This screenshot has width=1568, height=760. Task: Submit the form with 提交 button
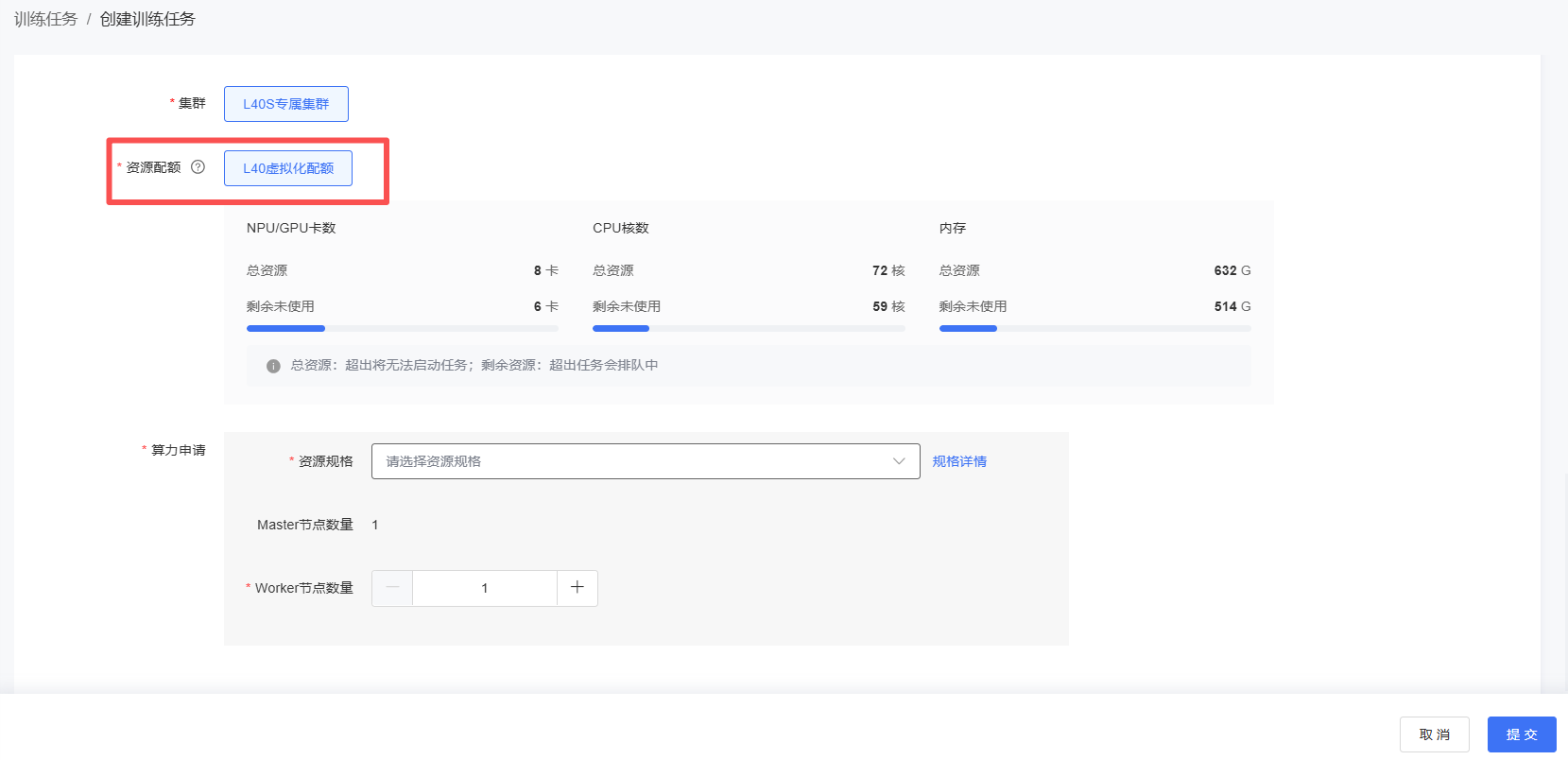(1521, 734)
